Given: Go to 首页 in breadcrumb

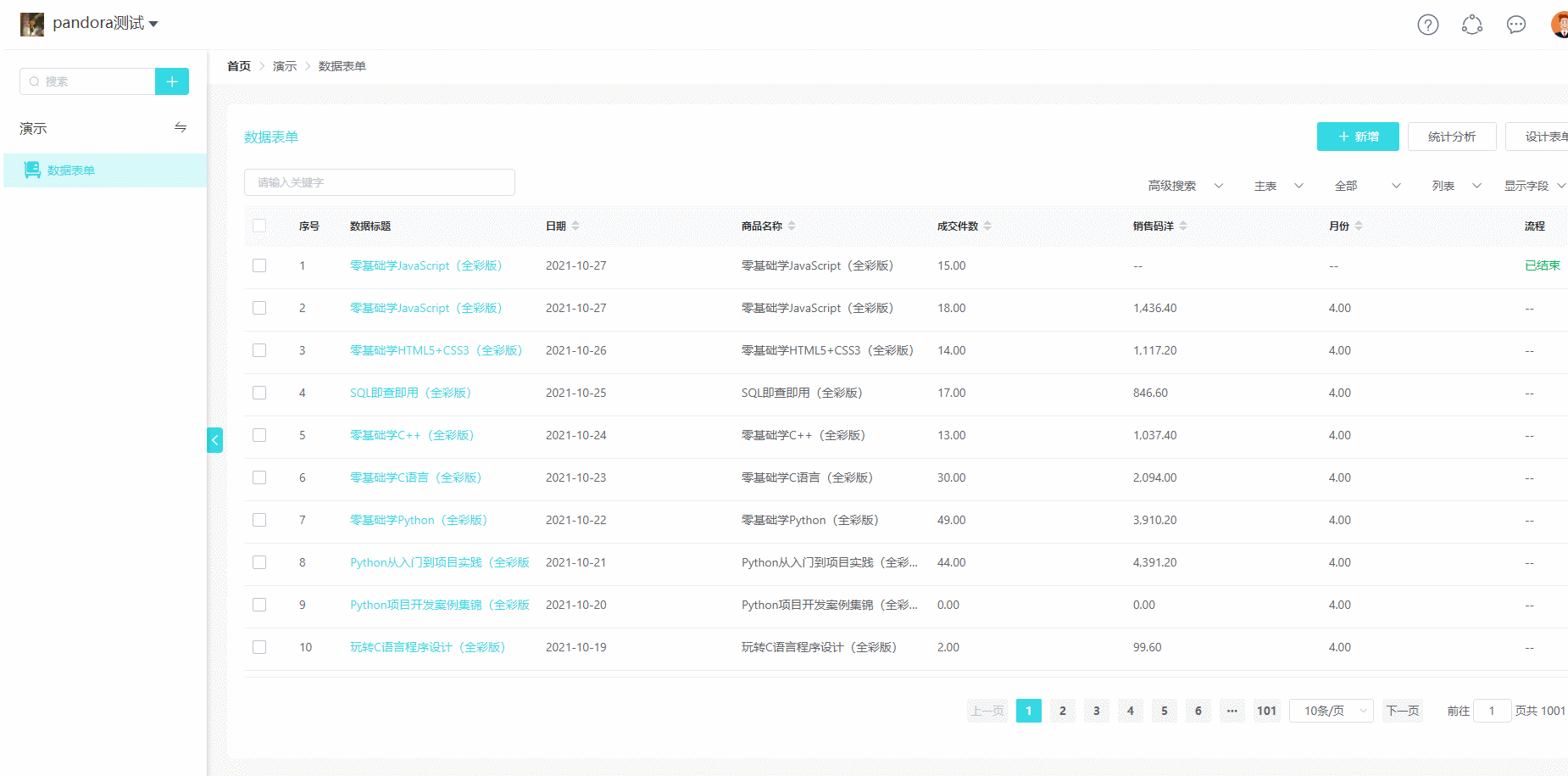Looking at the screenshot, I should [x=239, y=66].
